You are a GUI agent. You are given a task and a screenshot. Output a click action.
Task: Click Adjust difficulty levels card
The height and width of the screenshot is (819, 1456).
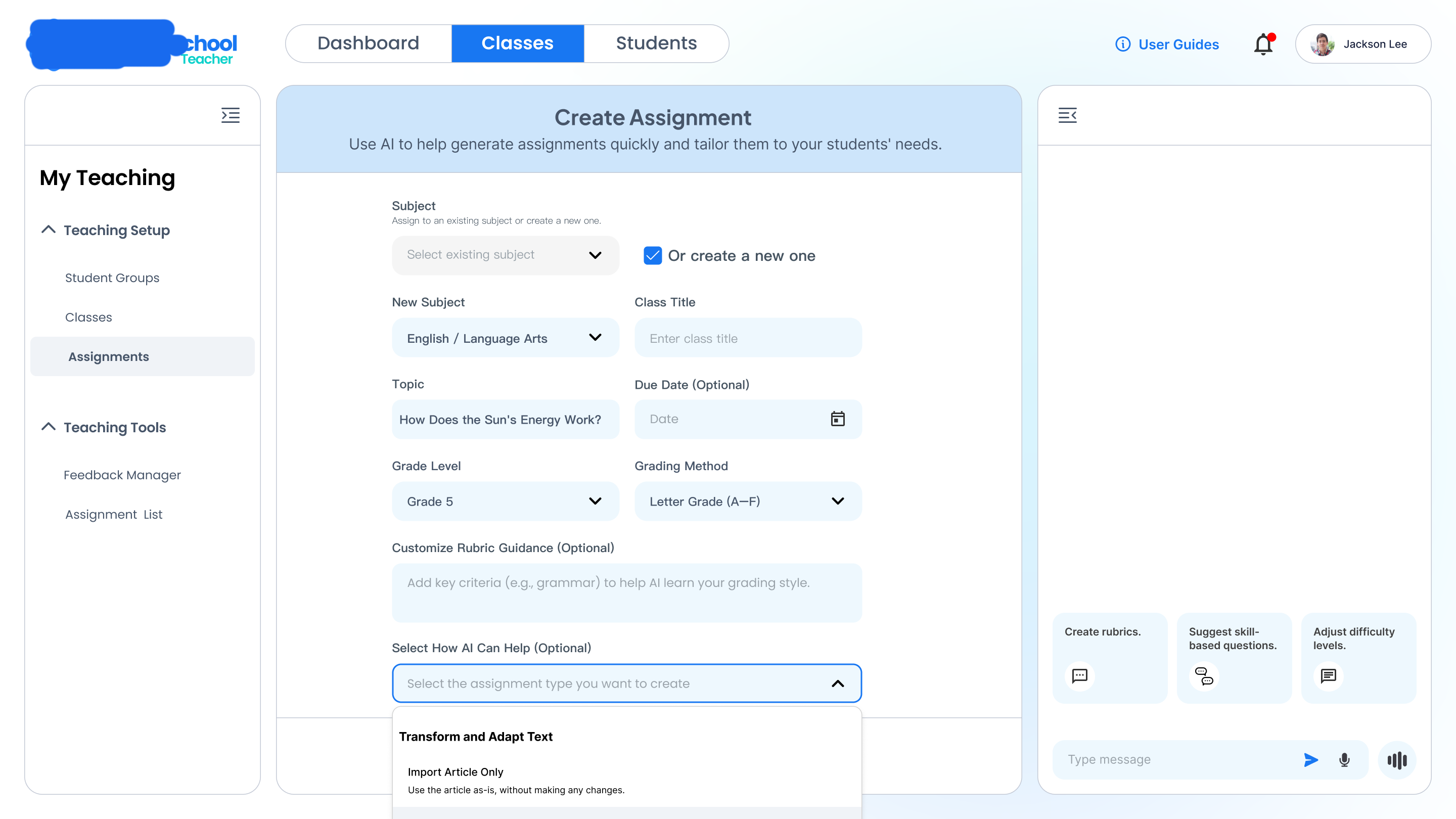pyautogui.click(x=1358, y=658)
